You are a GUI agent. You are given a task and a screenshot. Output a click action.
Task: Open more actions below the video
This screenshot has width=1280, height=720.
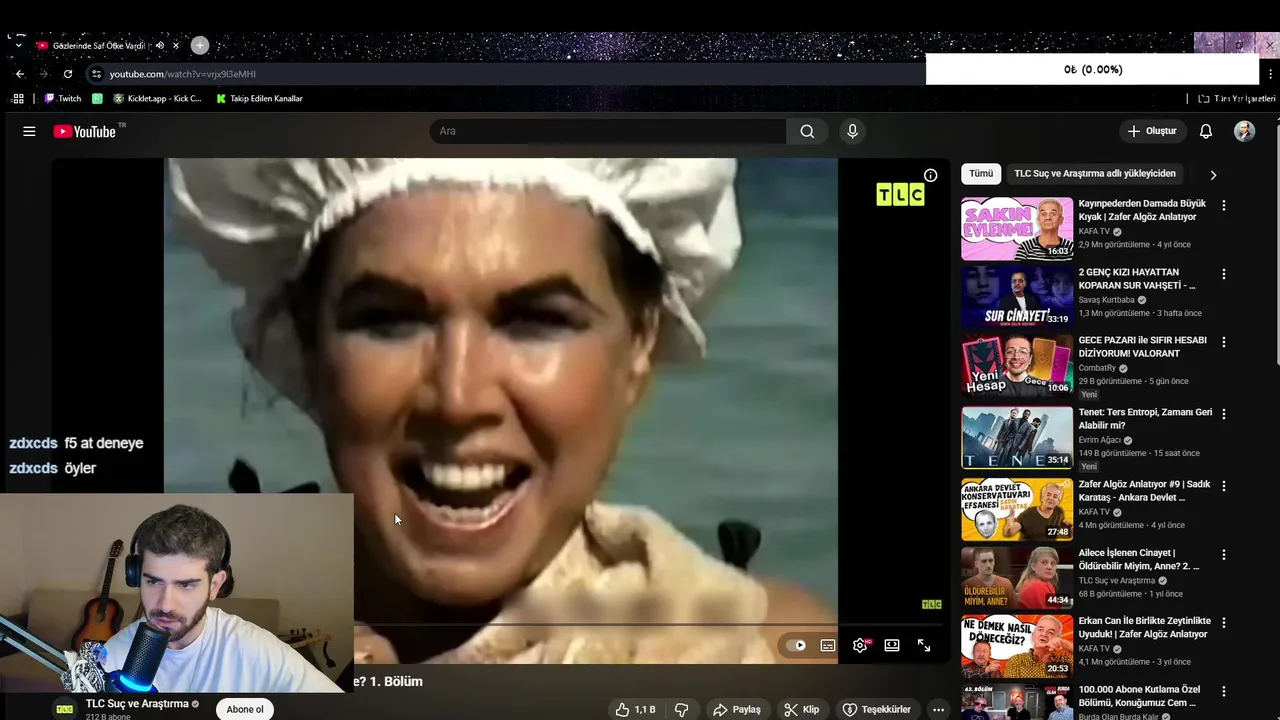point(938,709)
